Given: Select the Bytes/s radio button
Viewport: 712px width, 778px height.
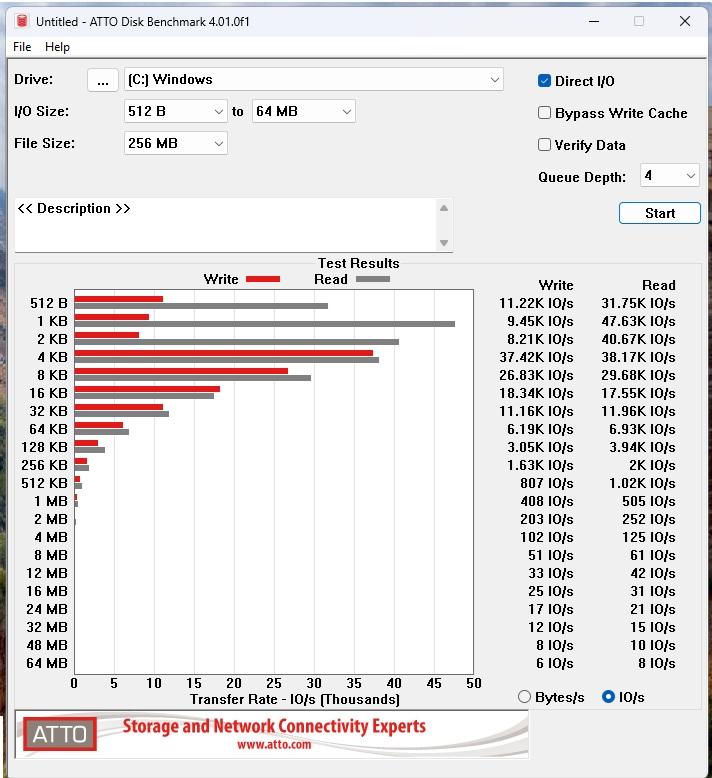Looking at the screenshot, I should tap(524, 697).
